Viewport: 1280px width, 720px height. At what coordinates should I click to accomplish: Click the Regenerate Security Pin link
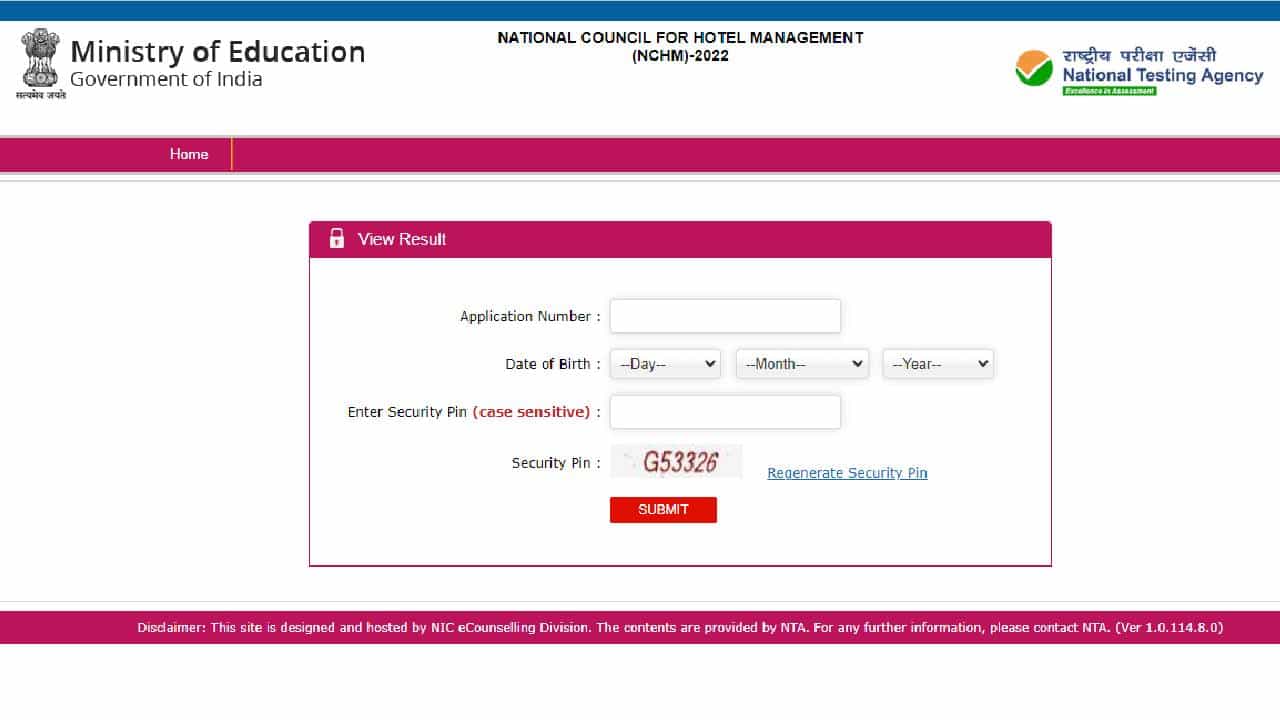pyautogui.click(x=847, y=473)
